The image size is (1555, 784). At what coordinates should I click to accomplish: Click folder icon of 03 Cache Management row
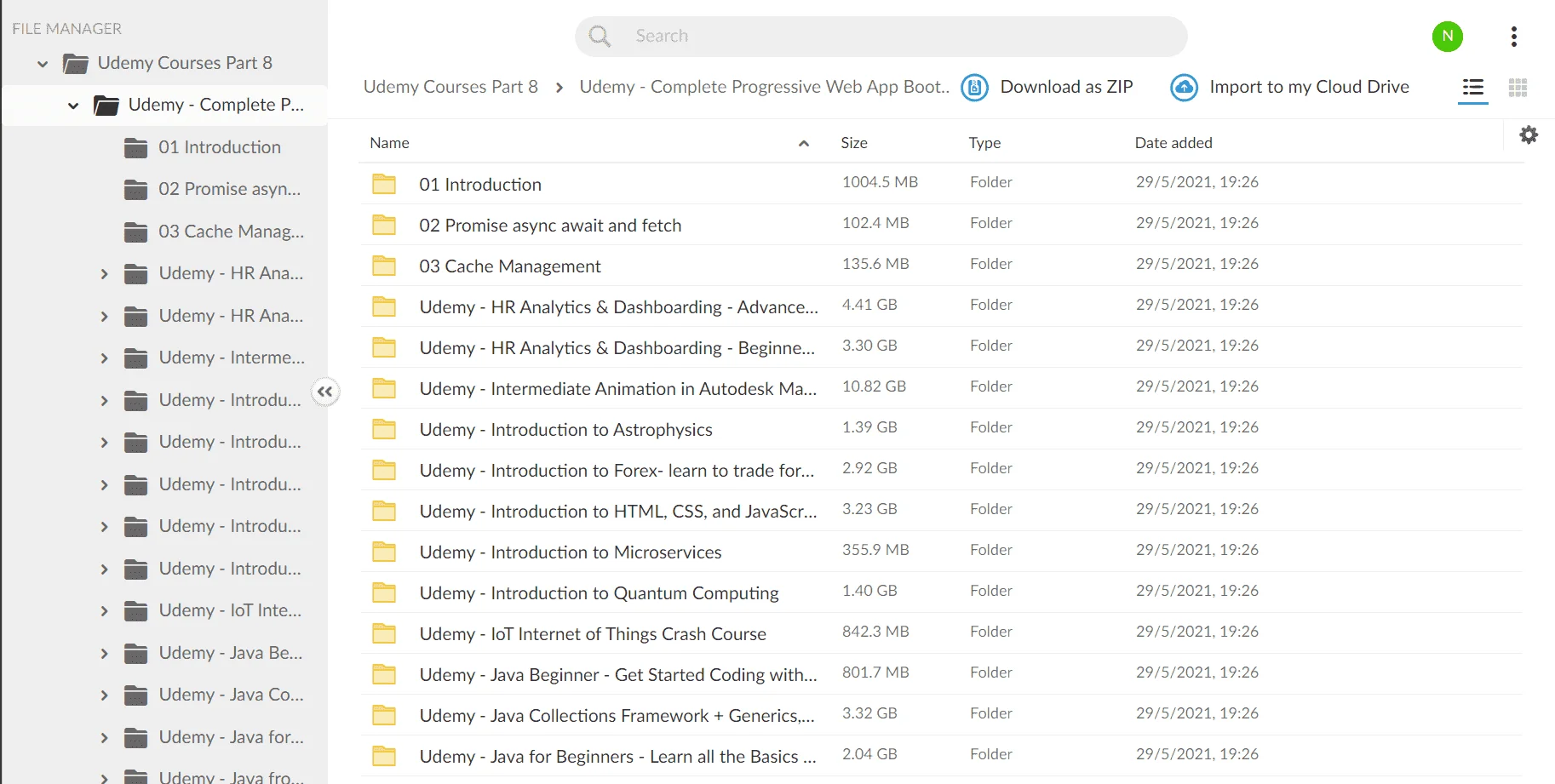point(384,266)
